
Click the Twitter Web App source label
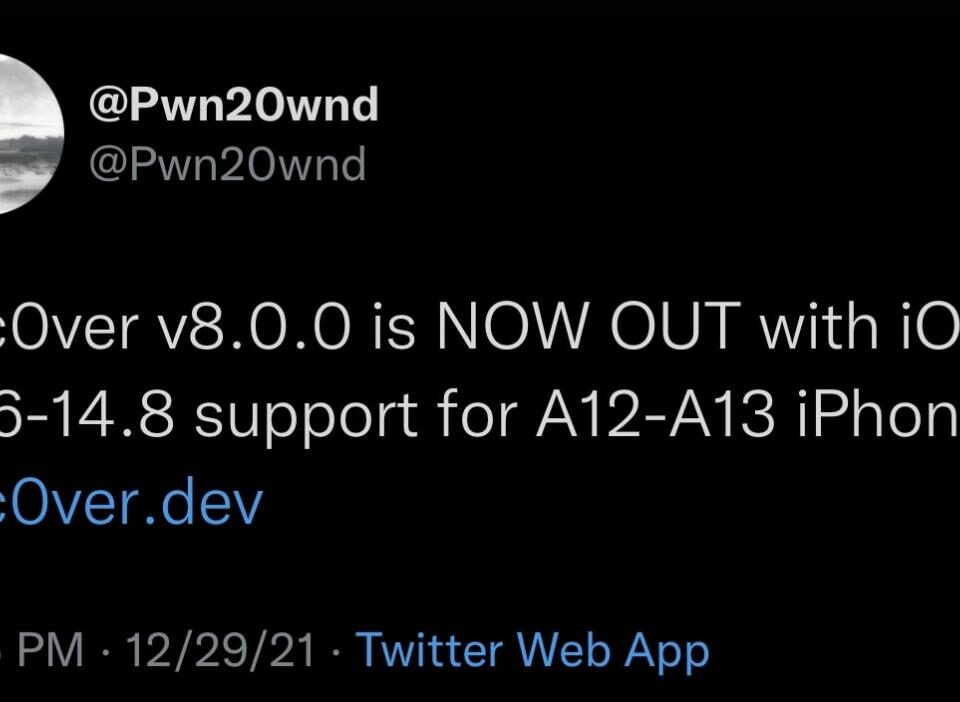[x=533, y=651]
